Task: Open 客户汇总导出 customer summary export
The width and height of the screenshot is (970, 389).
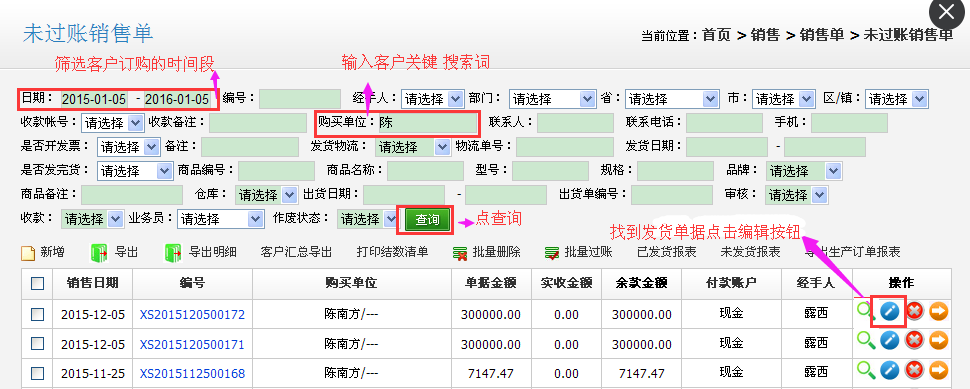Action: (x=296, y=252)
